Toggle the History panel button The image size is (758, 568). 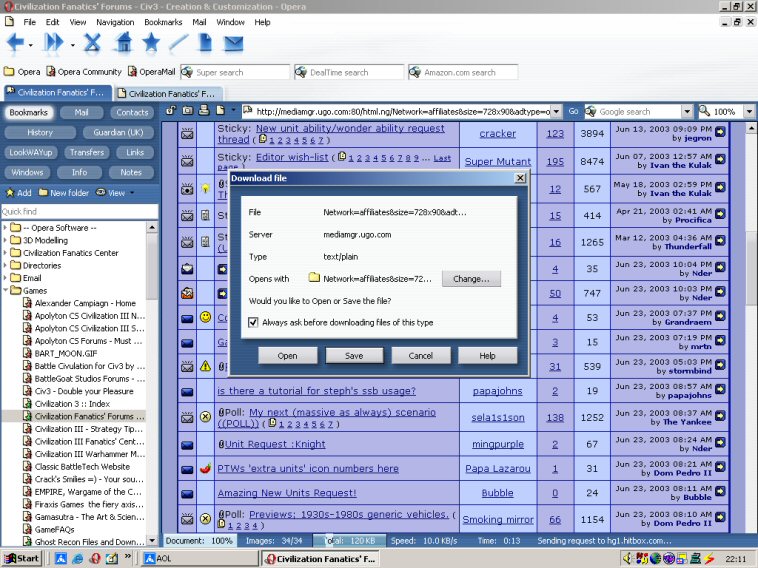tap(40, 132)
